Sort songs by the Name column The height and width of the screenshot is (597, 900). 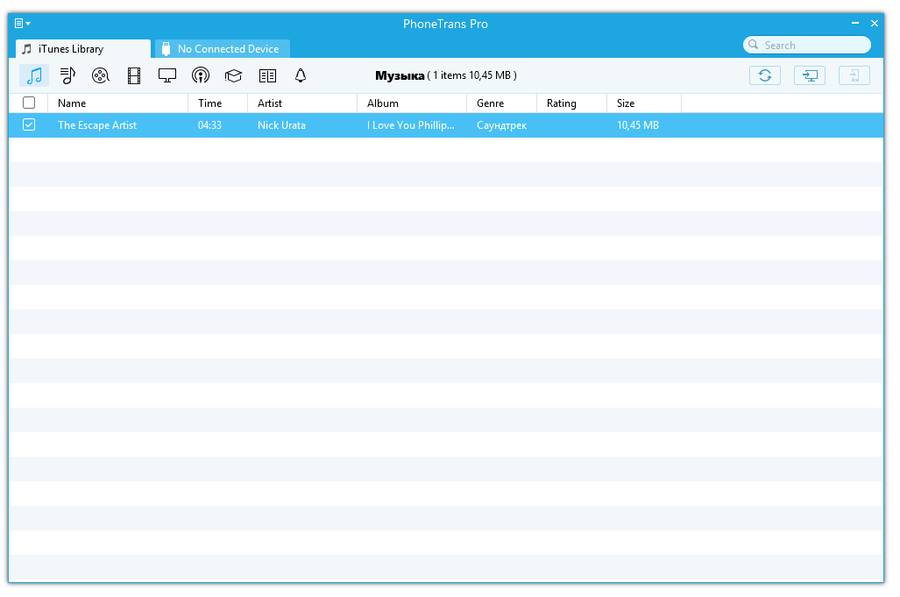(x=71, y=103)
